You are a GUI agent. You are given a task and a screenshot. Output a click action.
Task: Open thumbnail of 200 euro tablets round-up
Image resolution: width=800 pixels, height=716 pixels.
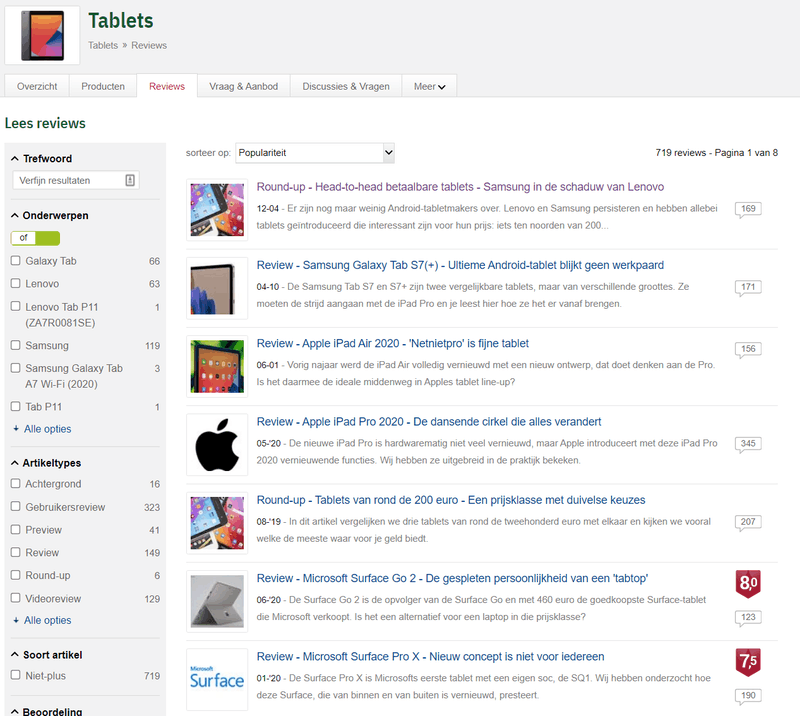click(x=217, y=523)
